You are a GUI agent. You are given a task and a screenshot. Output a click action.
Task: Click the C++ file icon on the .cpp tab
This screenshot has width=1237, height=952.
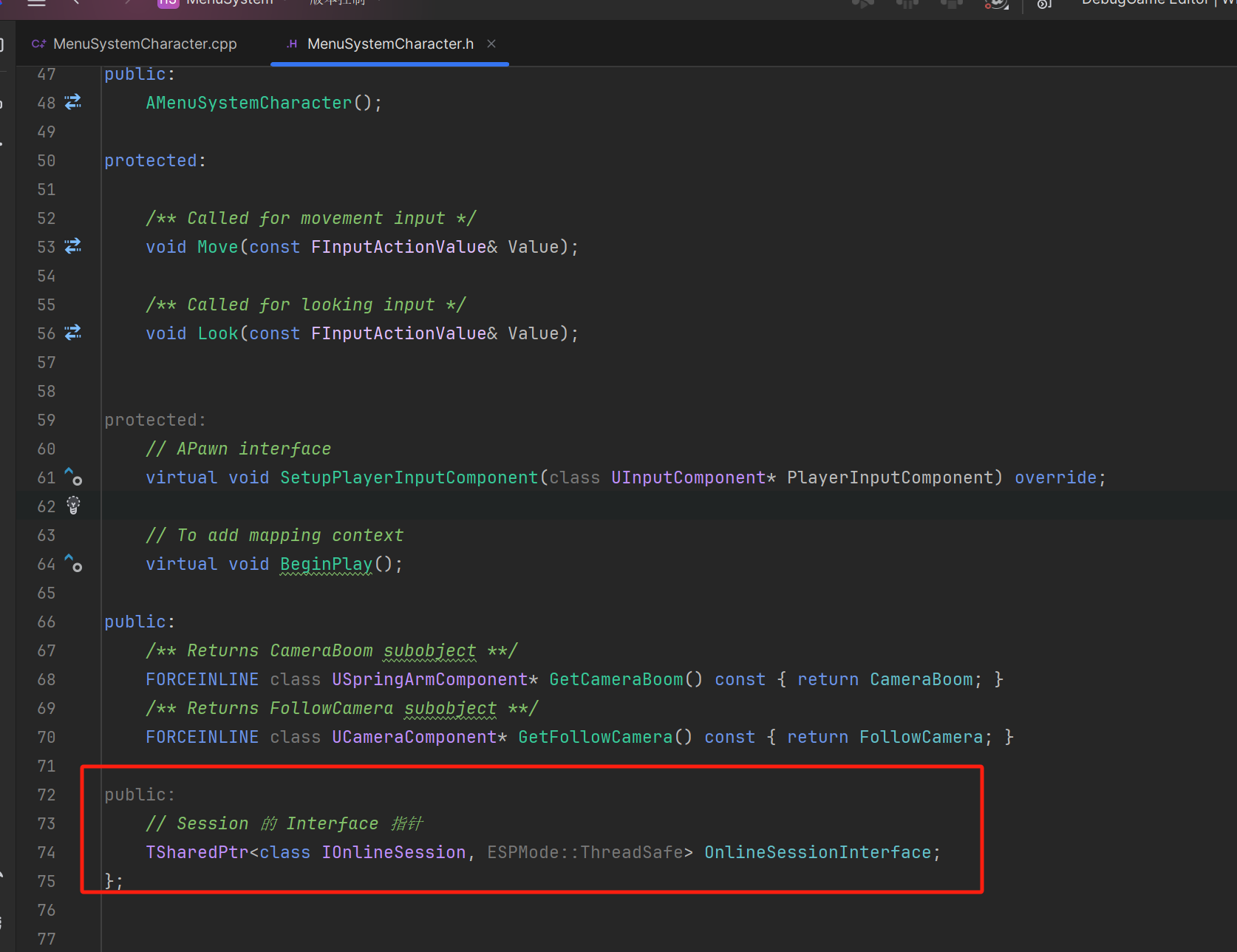[x=39, y=44]
